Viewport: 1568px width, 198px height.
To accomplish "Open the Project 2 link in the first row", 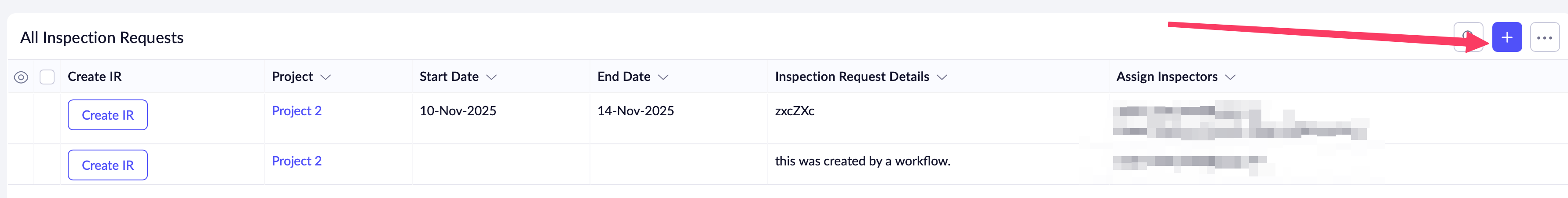I will pyautogui.click(x=297, y=111).
